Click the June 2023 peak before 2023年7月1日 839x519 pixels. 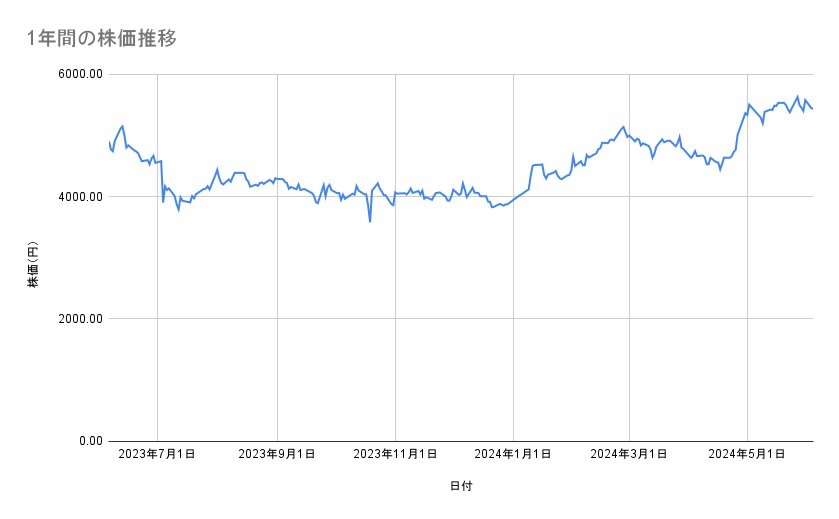(122, 126)
